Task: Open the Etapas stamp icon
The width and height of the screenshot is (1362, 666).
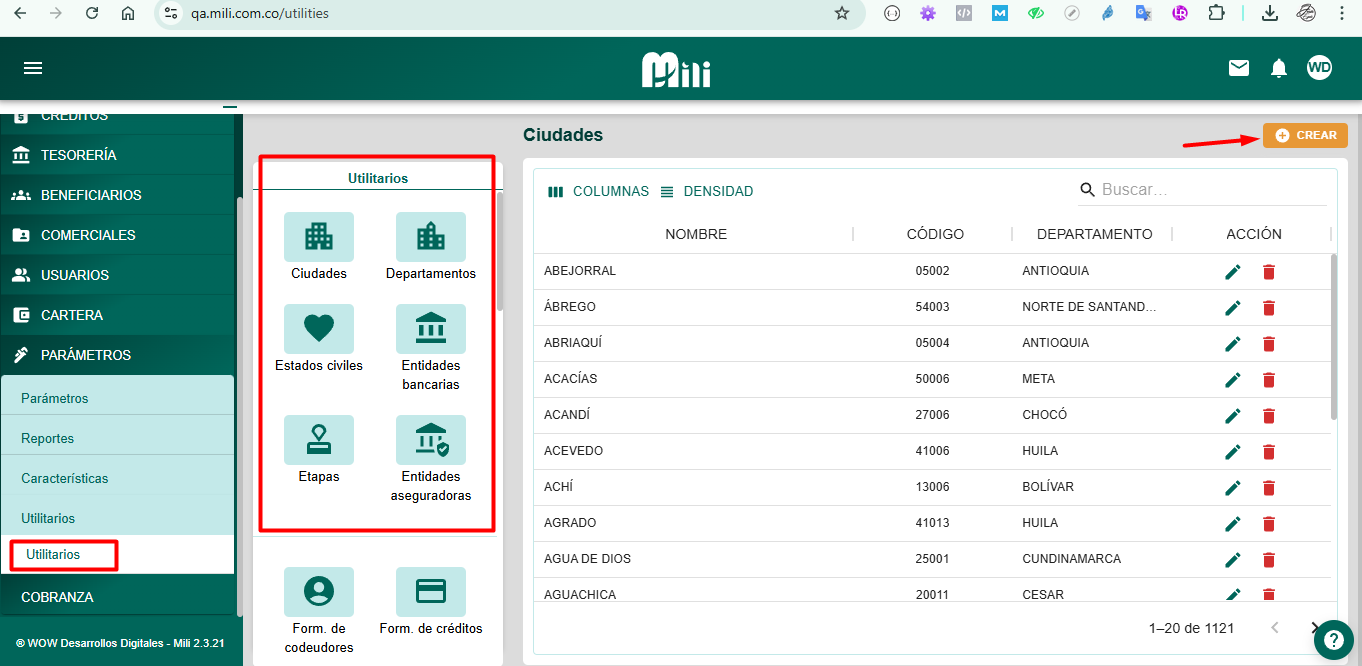Action: 319,440
